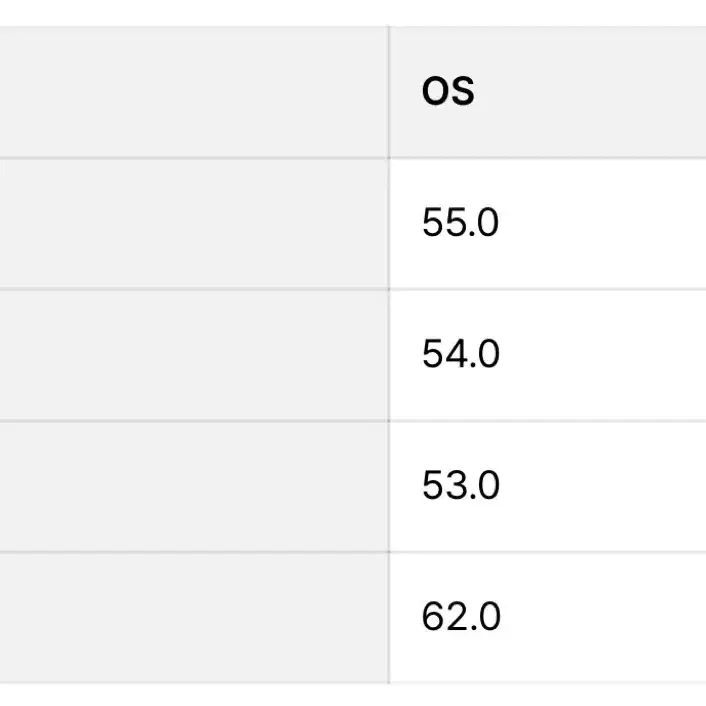Select the cell showing 54.0
The image size is (706, 706).
460,355
